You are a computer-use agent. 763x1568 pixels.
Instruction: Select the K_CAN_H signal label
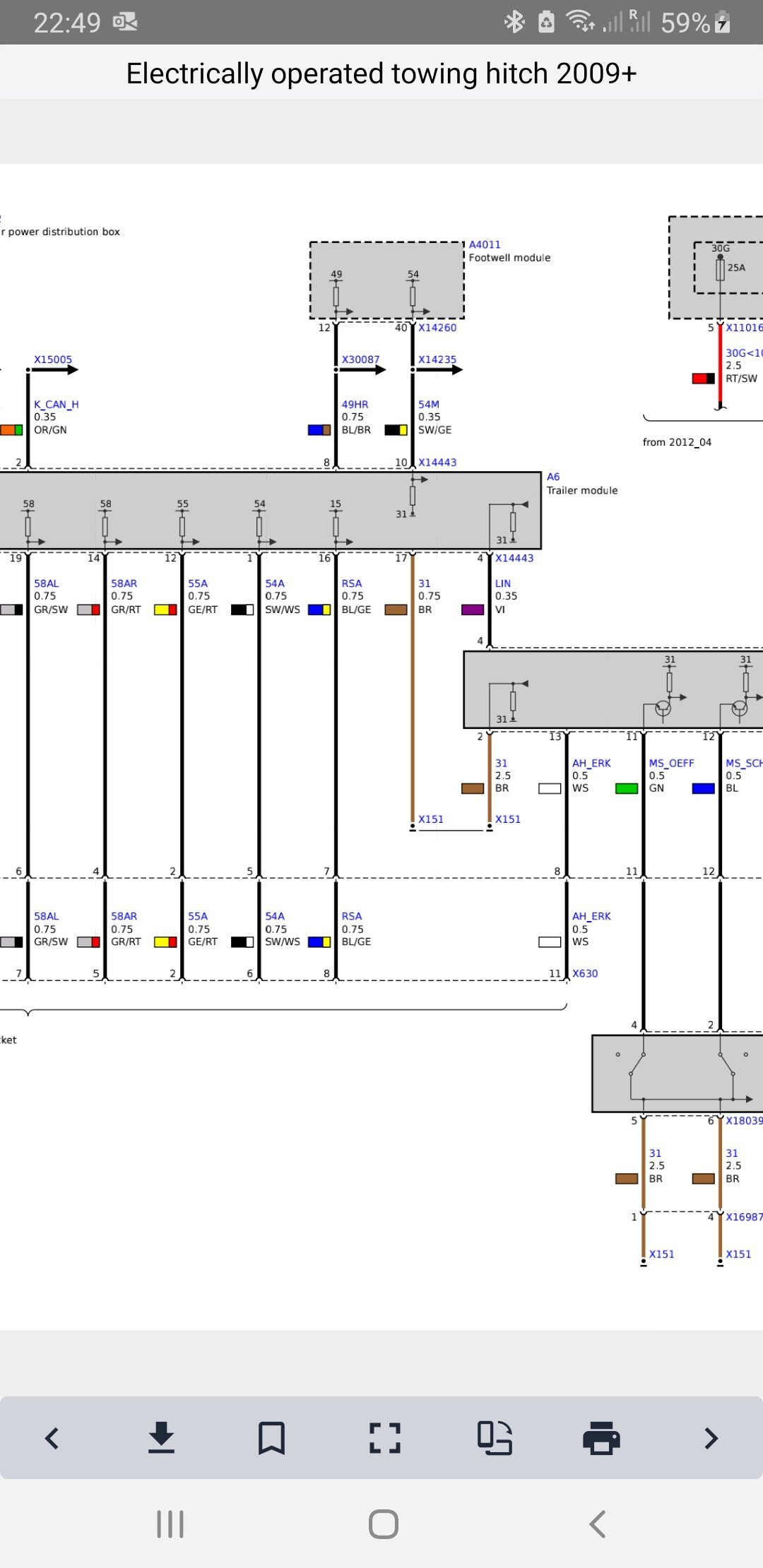pos(57,405)
